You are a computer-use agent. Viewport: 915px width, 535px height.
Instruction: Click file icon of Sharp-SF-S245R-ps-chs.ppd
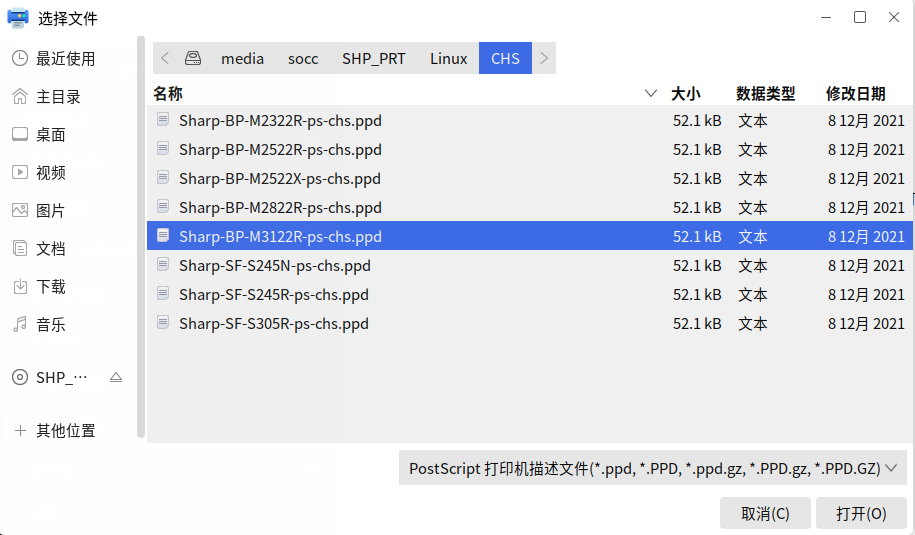point(163,293)
